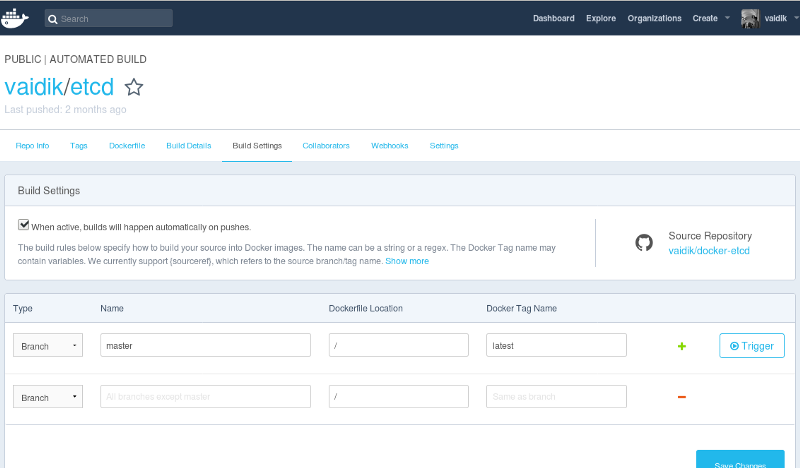The width and height of the screenshot is (800, 468).
Task: Edit Dockerfile Location for master row
Action: pos(398,346)
